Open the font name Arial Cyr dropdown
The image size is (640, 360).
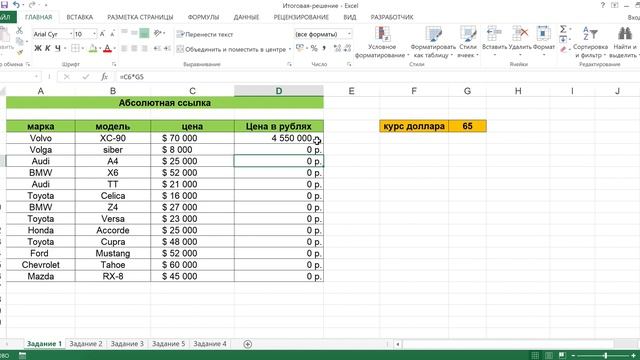[71, 34]
